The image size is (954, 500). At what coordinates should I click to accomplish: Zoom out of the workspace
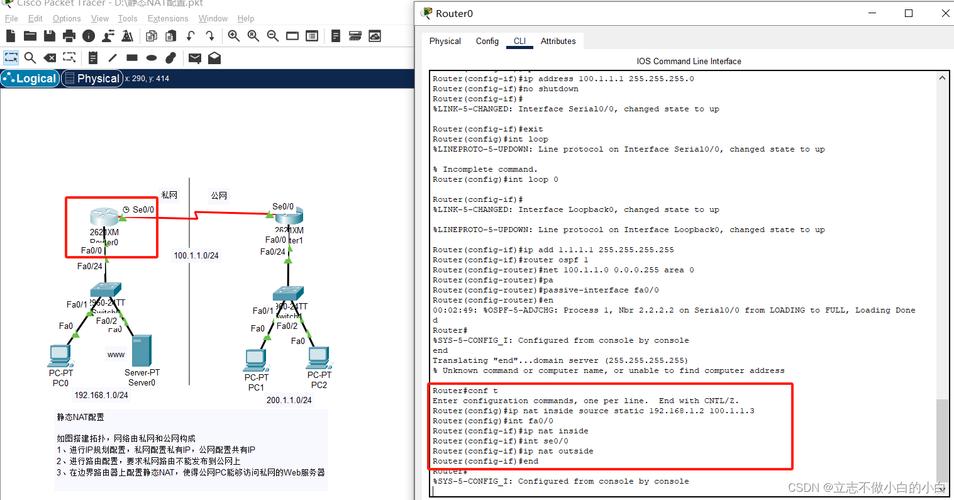[273, 36]
